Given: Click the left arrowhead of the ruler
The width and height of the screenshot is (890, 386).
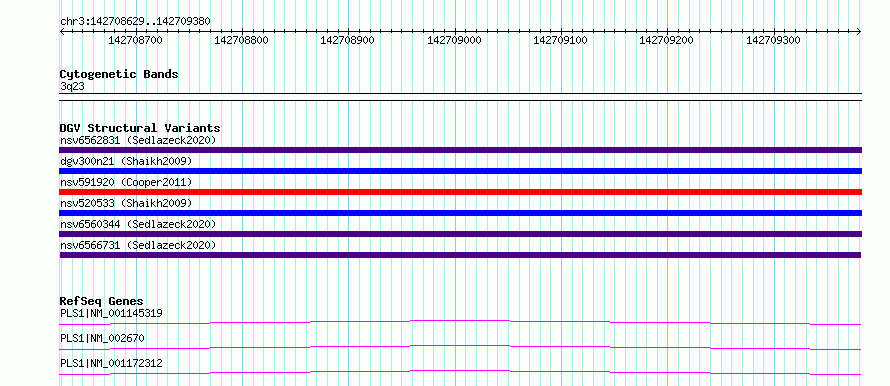Looking at the screenshot, I should tap(62, 32).
